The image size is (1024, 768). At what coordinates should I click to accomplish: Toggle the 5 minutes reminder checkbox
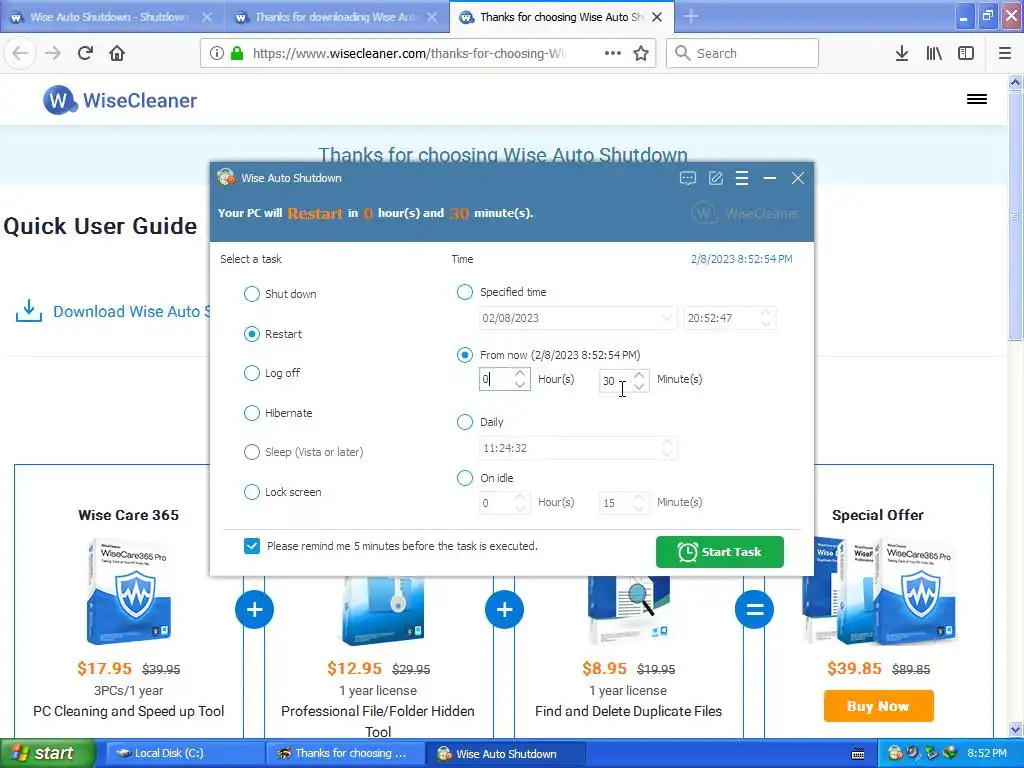(251, 546)
